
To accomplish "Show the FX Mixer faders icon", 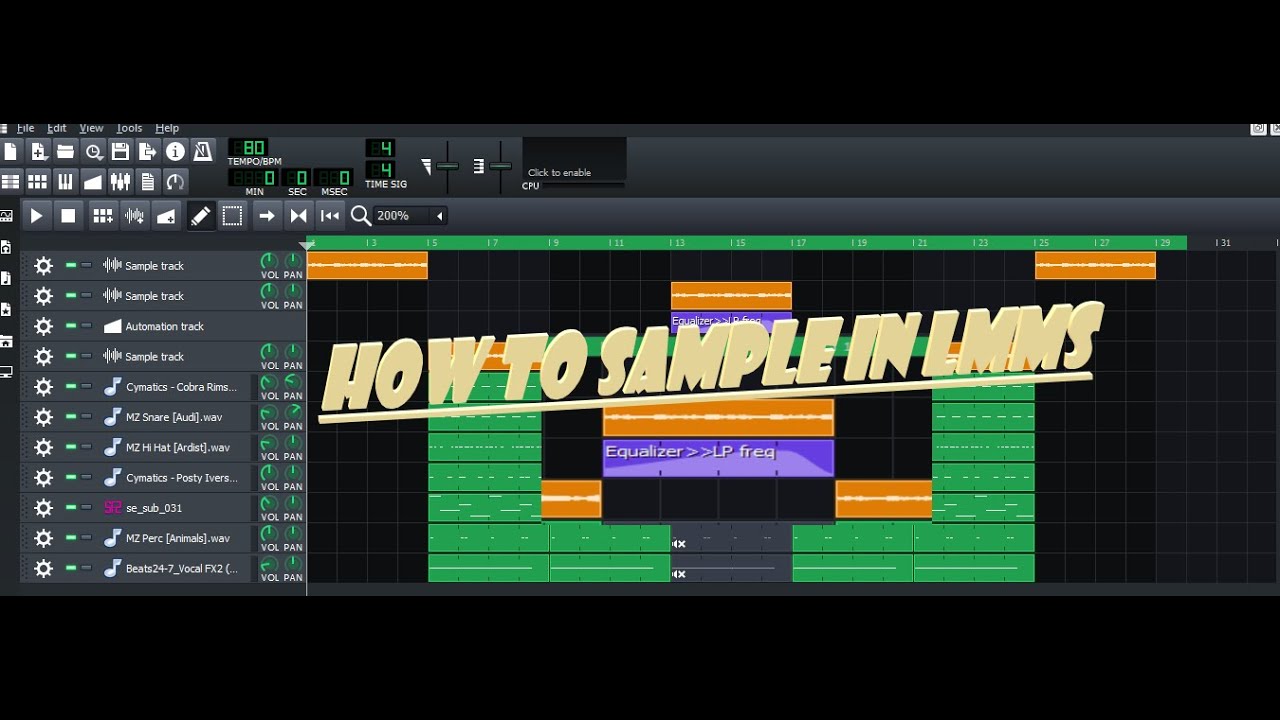I will click(x=120, y=181).
